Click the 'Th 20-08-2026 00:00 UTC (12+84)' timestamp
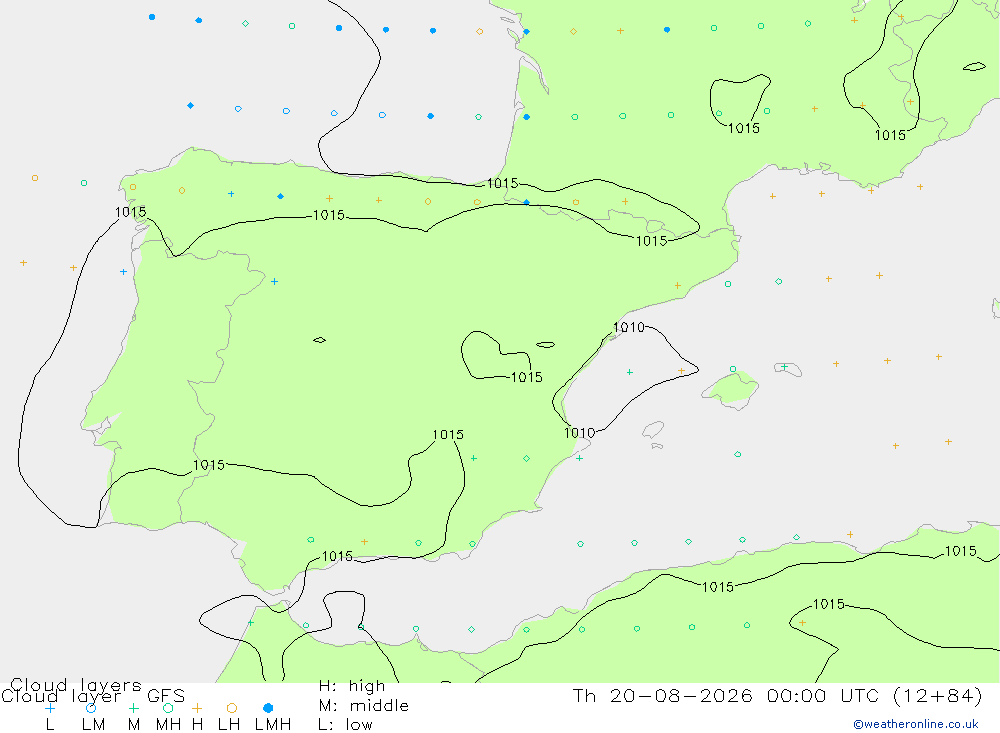The height and width of the screenshot is (733, 1000). 777,696
